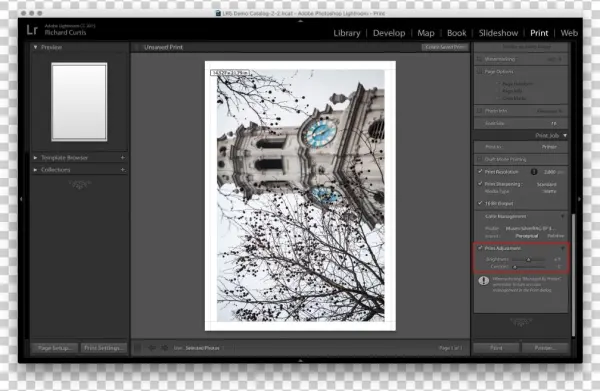
Task: Toggle the Watermarking checkbox
Action: tap(479, 59)
